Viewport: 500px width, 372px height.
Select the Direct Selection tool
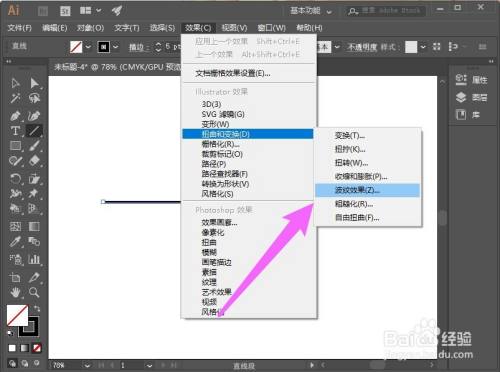[34, 83]
